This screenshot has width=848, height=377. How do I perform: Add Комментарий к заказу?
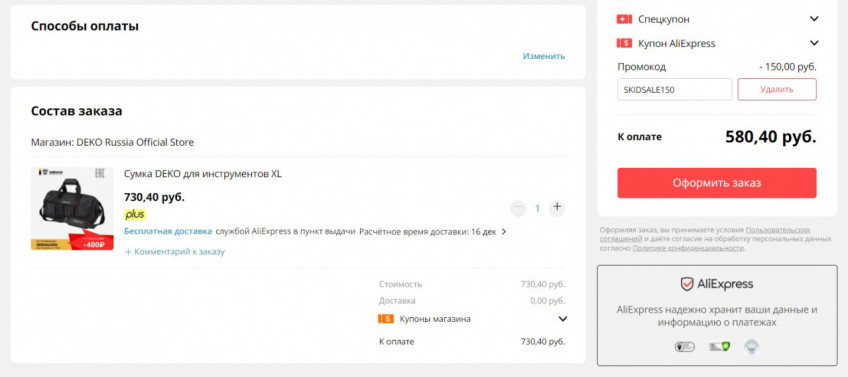coord(174,252)
